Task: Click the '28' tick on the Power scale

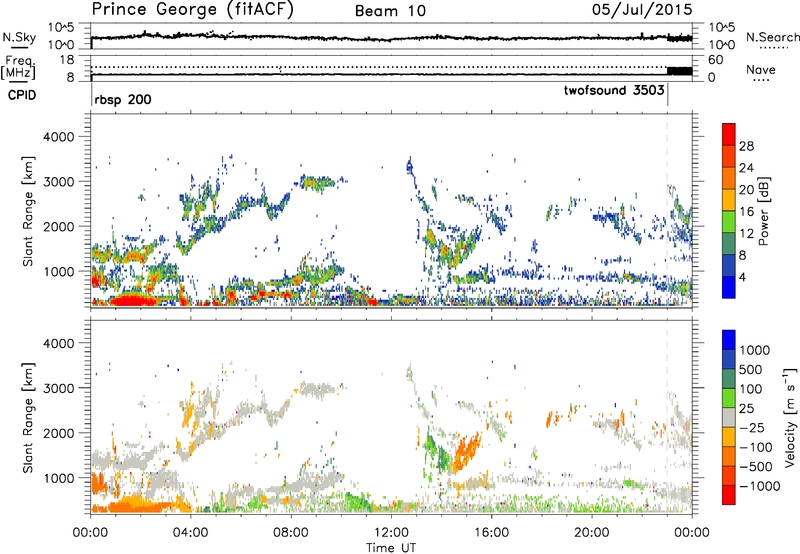Action: (x=745, y=146)
